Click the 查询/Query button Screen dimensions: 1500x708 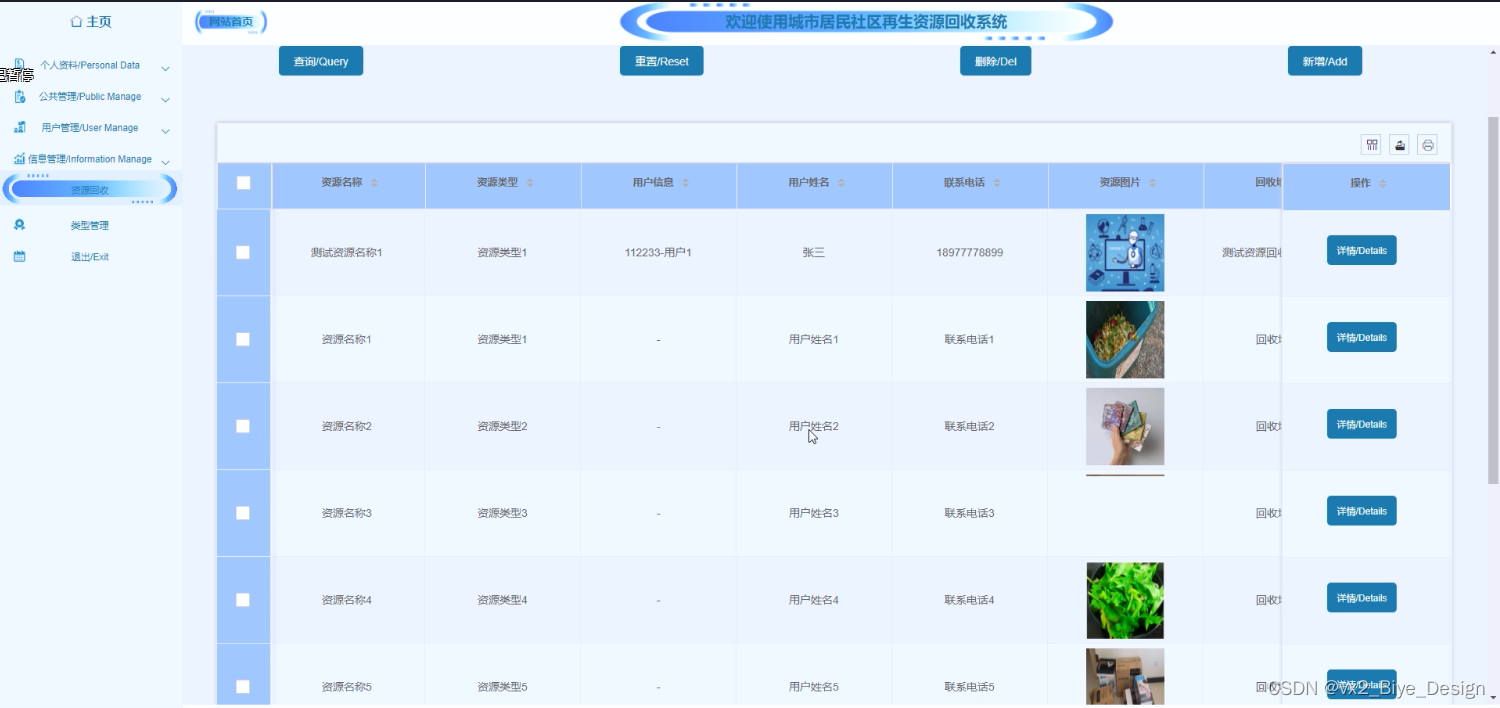[x=321, y=61]
